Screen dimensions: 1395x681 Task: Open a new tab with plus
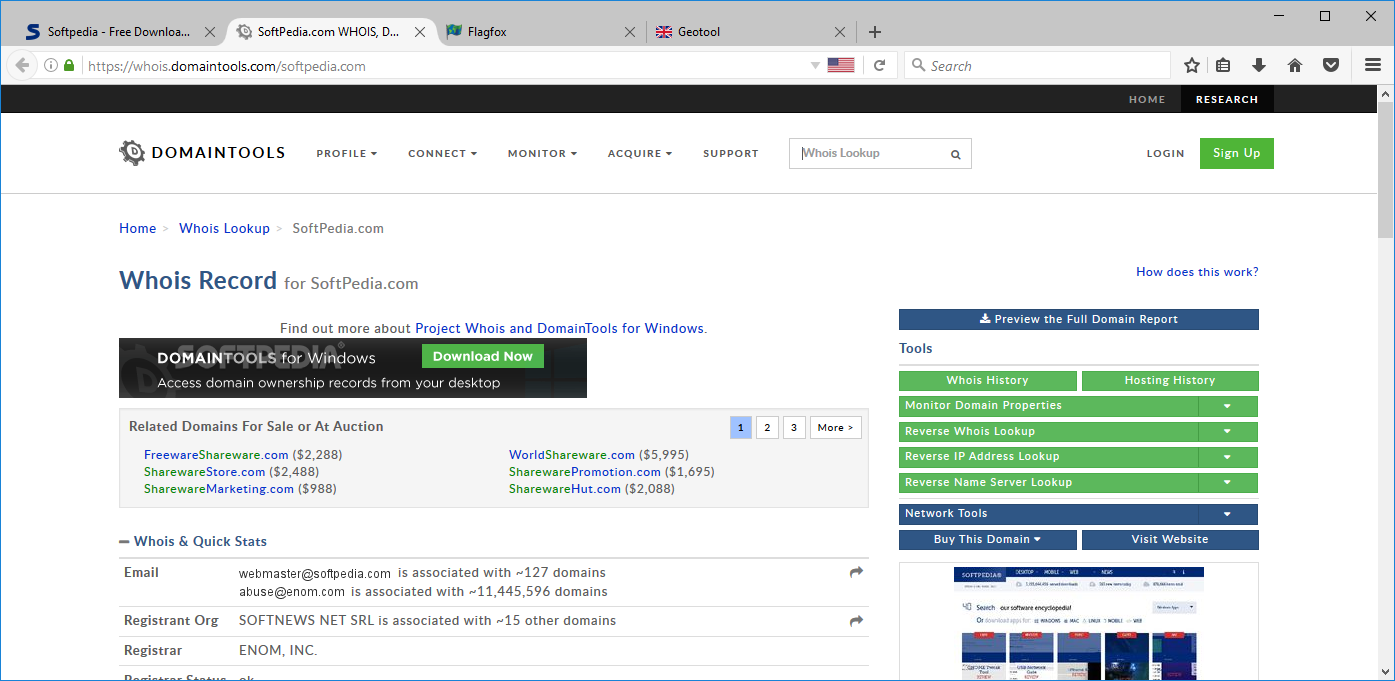pyautogui.click(x=875, y=32)
